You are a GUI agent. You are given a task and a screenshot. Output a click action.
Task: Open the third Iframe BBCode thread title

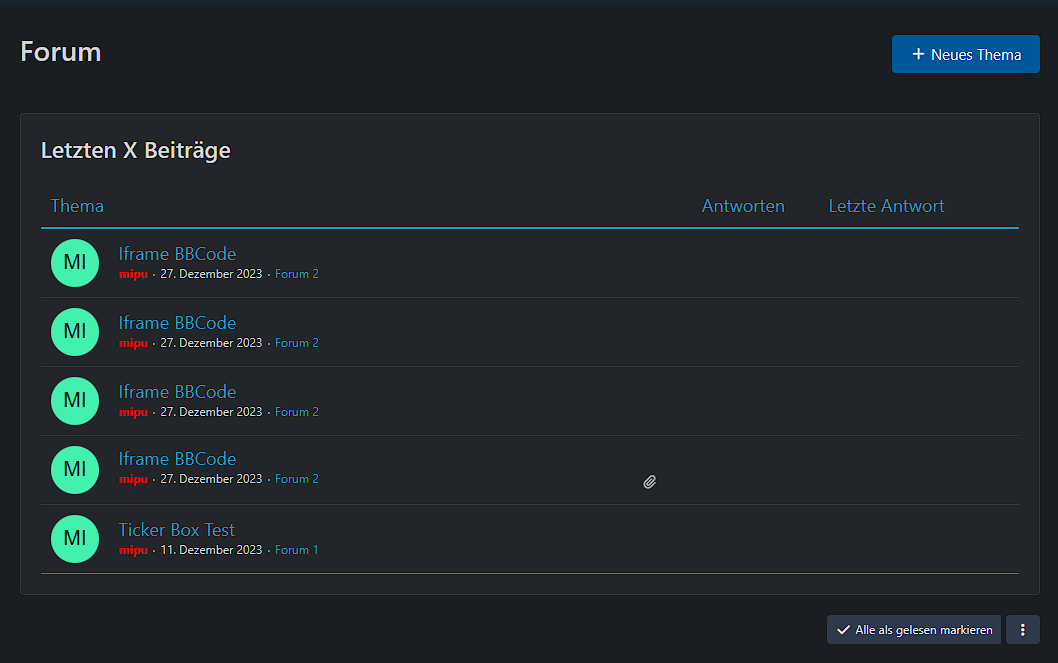click(177, 392)
